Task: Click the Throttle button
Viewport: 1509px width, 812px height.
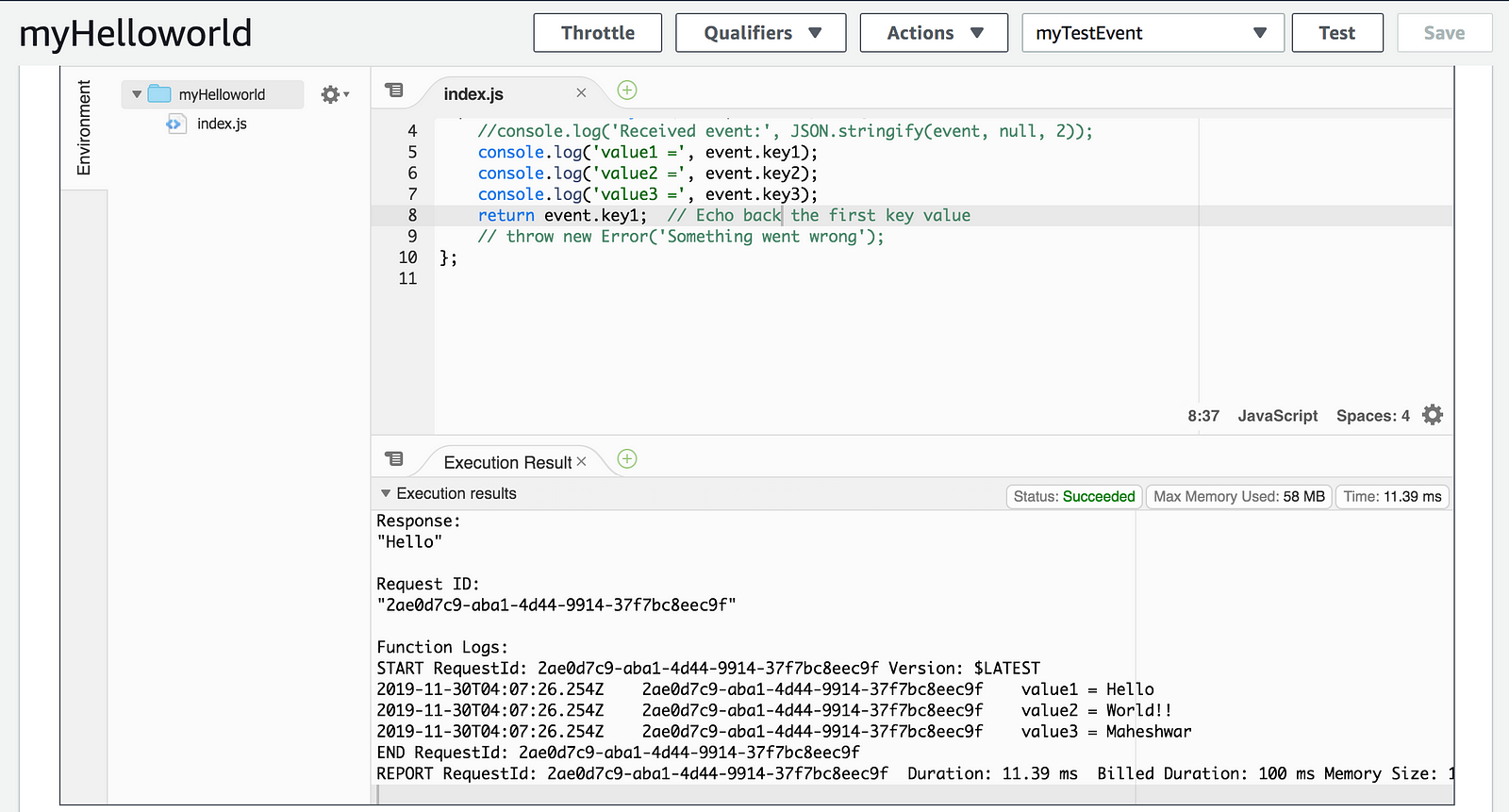Action: point(597,33)
